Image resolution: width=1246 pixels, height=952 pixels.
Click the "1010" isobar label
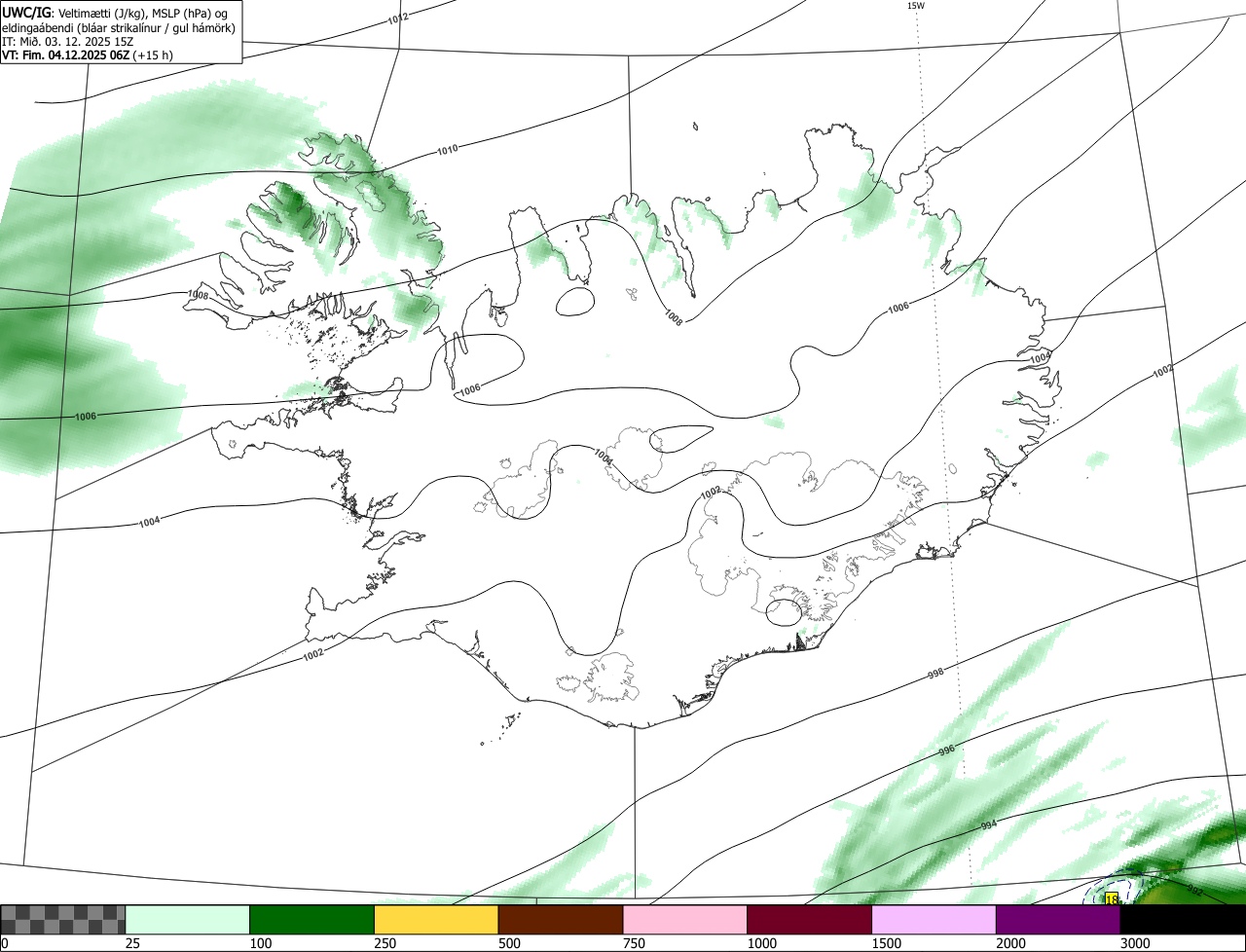pyautogui.click(x=447, y=150)
